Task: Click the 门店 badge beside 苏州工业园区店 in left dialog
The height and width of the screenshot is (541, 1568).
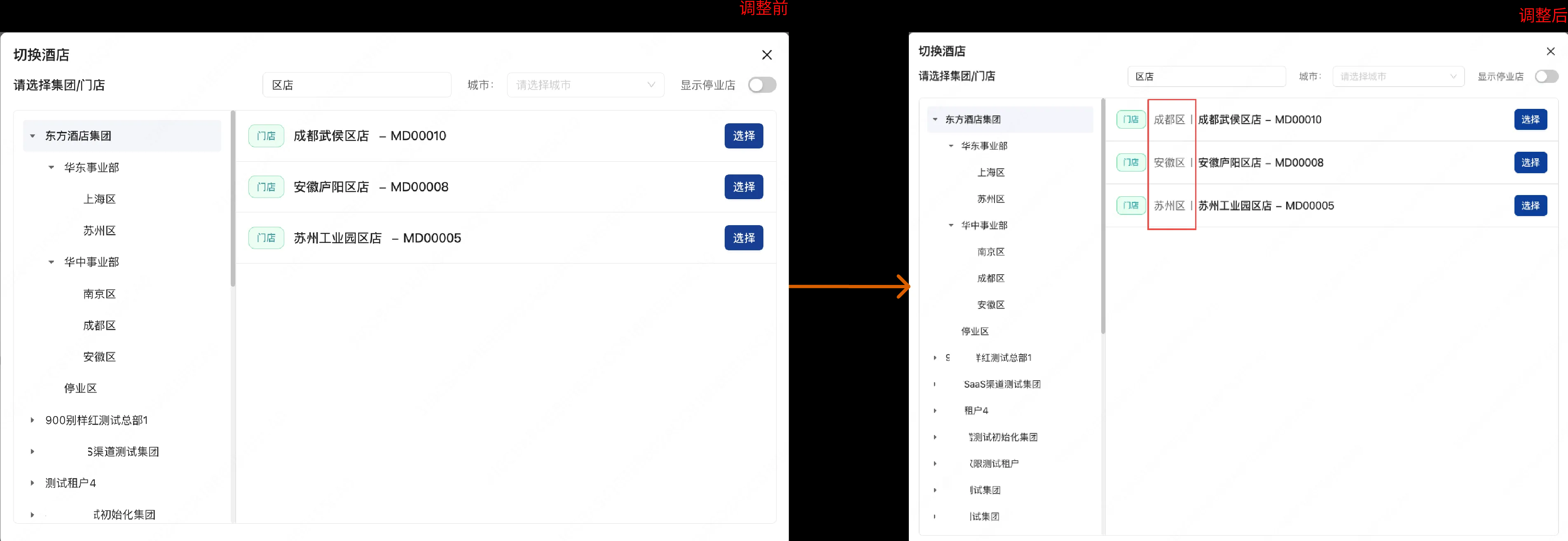Action: click(266, 238)
